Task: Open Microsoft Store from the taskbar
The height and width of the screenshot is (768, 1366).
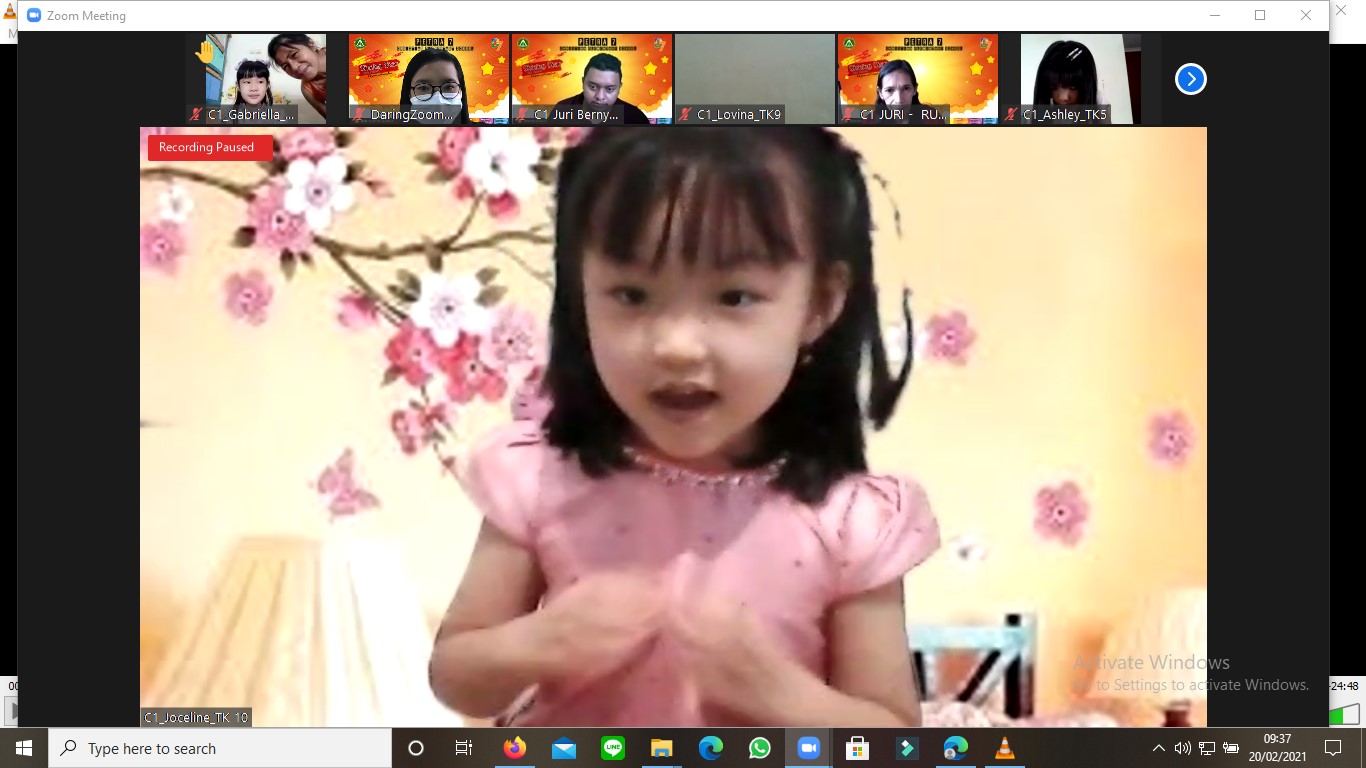Action: [857, 748]
